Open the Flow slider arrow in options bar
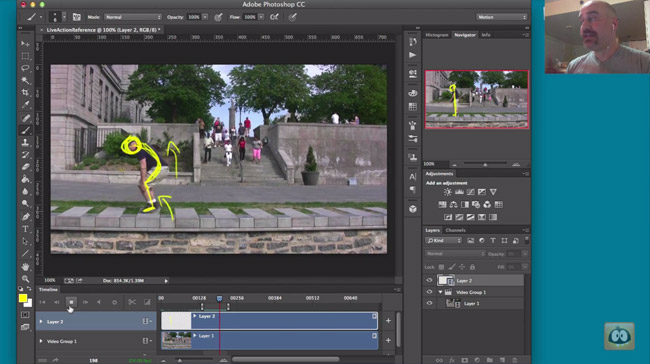Viewport: 650px width, 364px height. 261,17
